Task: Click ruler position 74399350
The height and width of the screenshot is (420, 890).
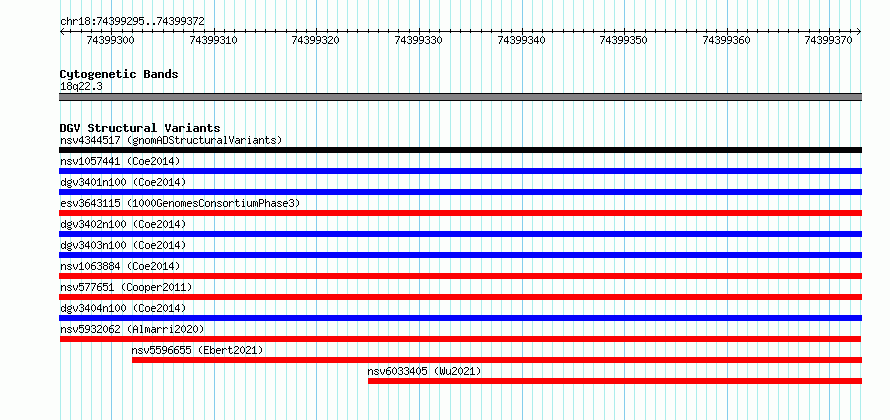Action: [x=623, y=40]
